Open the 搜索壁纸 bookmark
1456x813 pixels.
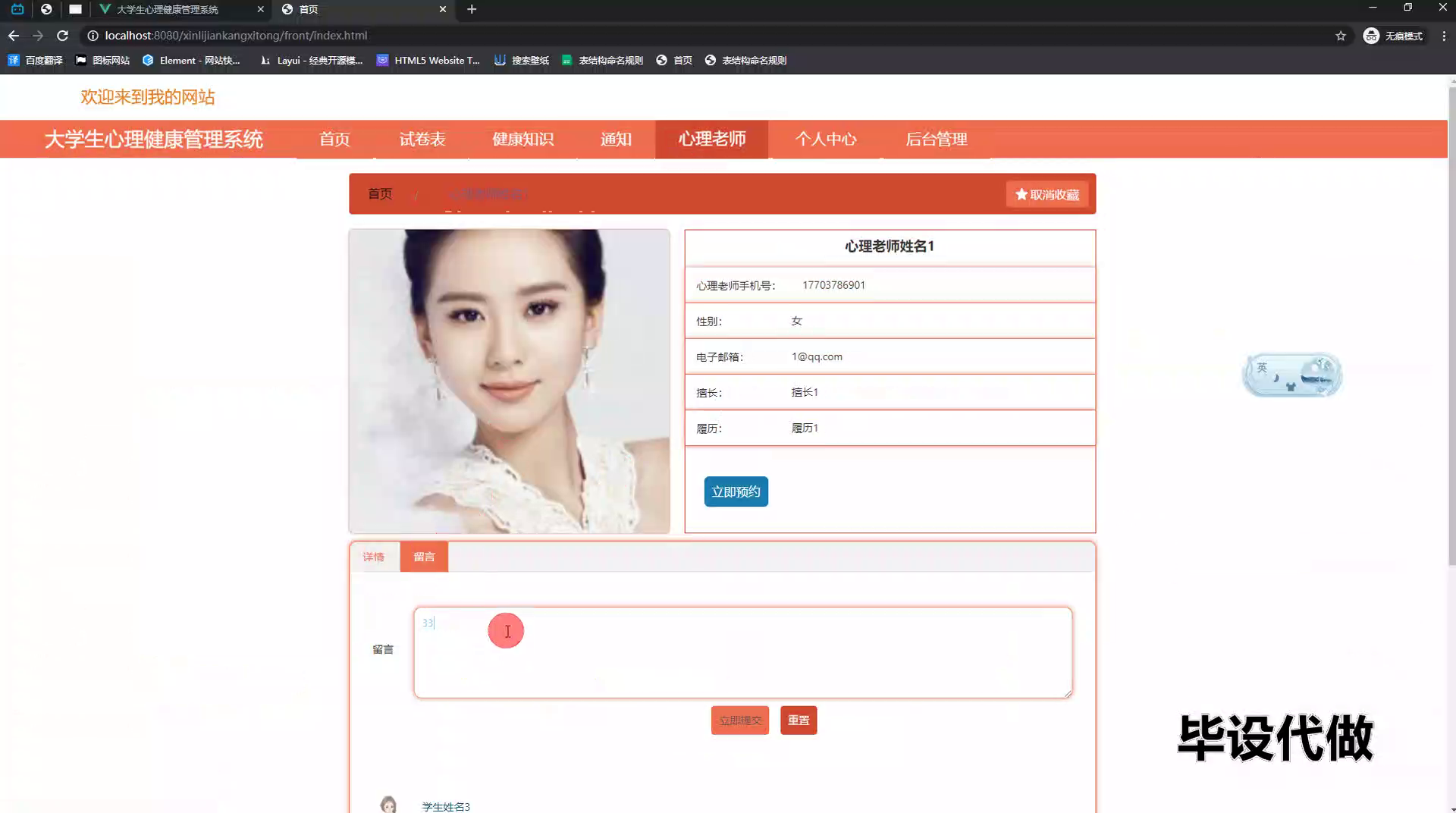[x=522, y=60]
